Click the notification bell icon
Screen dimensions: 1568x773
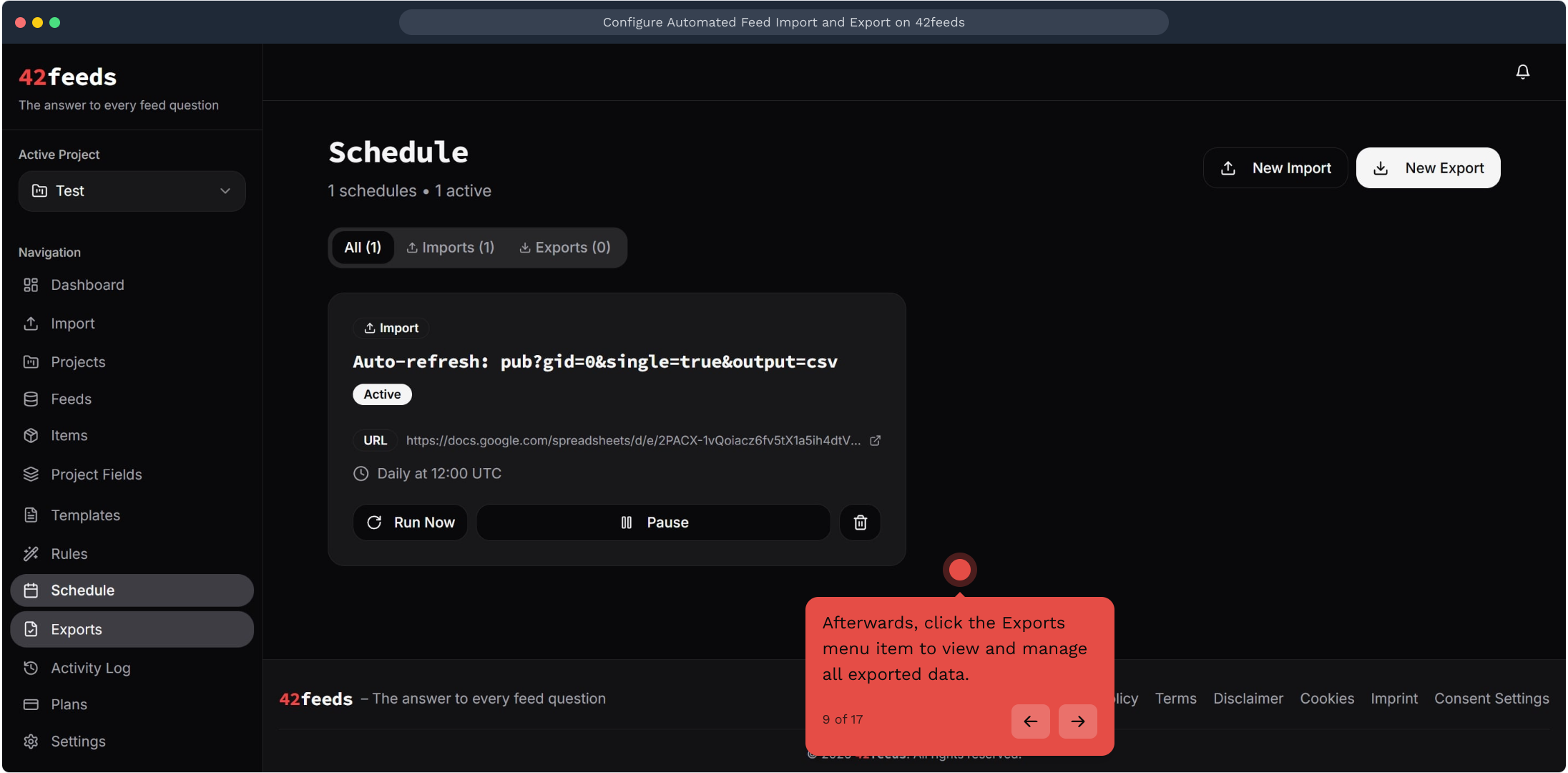pyautogui.click(x=1522, y=72)
